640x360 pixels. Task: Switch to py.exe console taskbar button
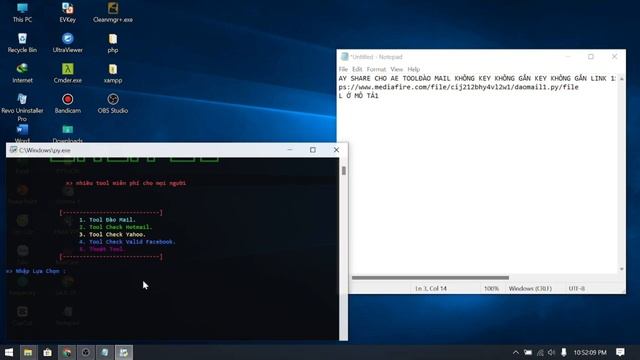(x=124, y=352)
